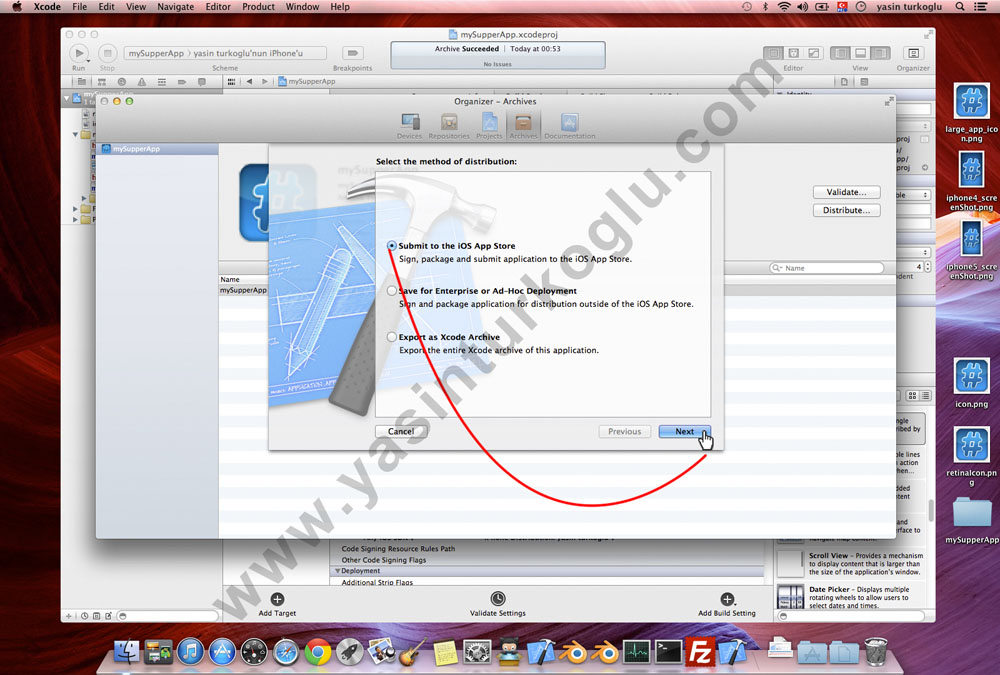The height and width of the screenshot is (675, 1000).
Task: Click user name yasin turkoglu in menu bar
Action: [909, 6]
